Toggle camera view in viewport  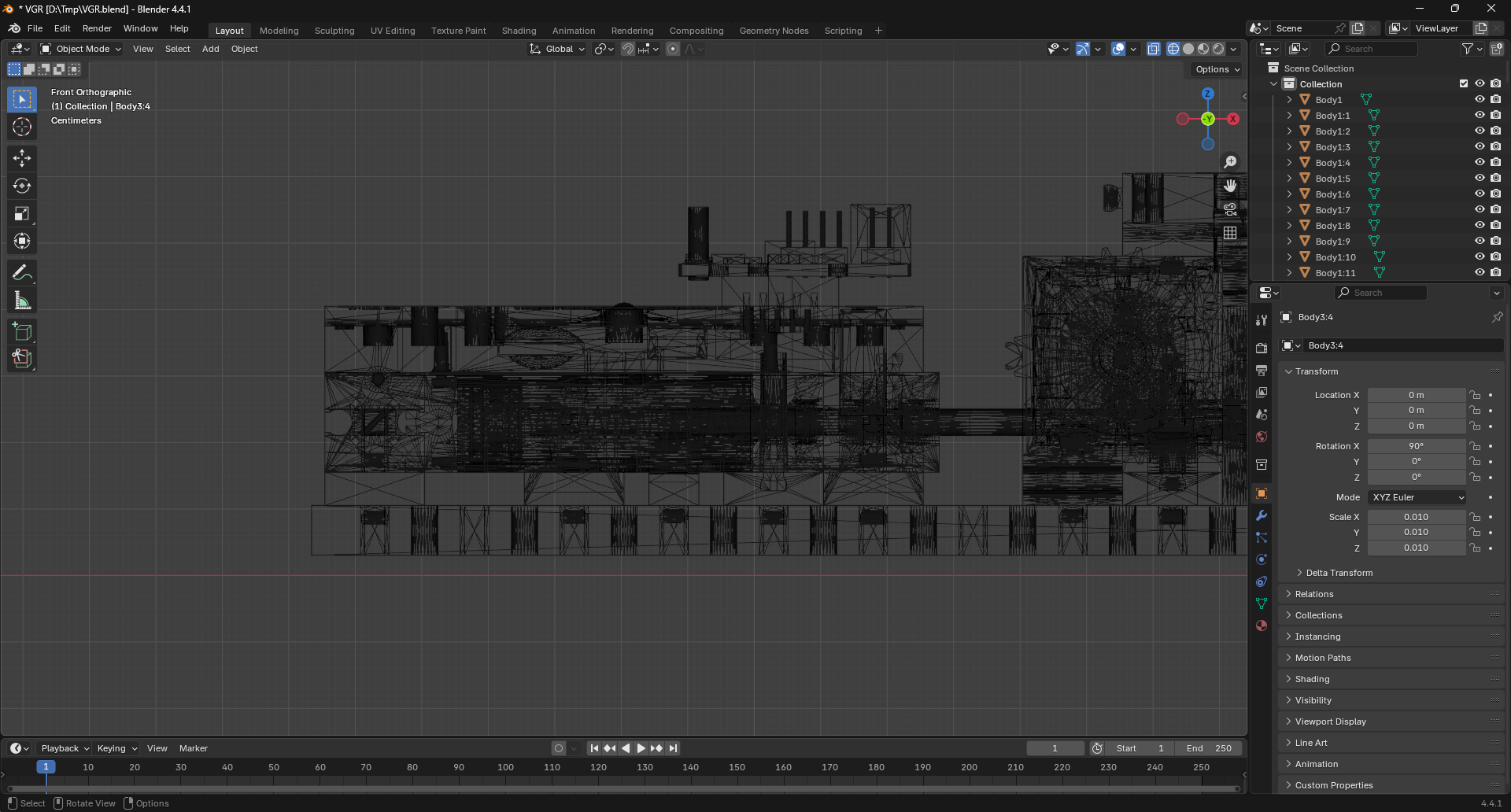tap(1230, 209)
